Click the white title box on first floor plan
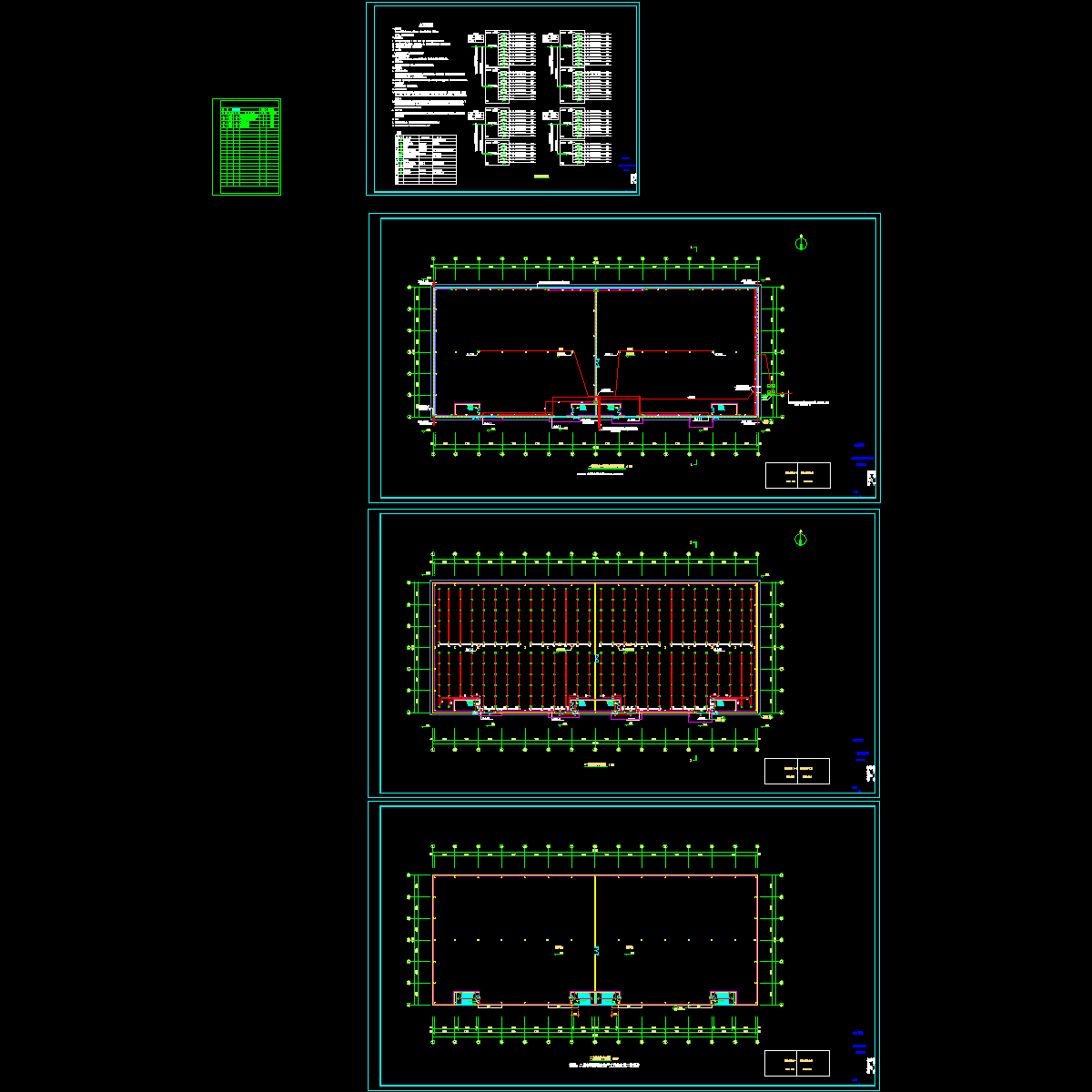1092x1092 pixels. click(x=798, y=476)
